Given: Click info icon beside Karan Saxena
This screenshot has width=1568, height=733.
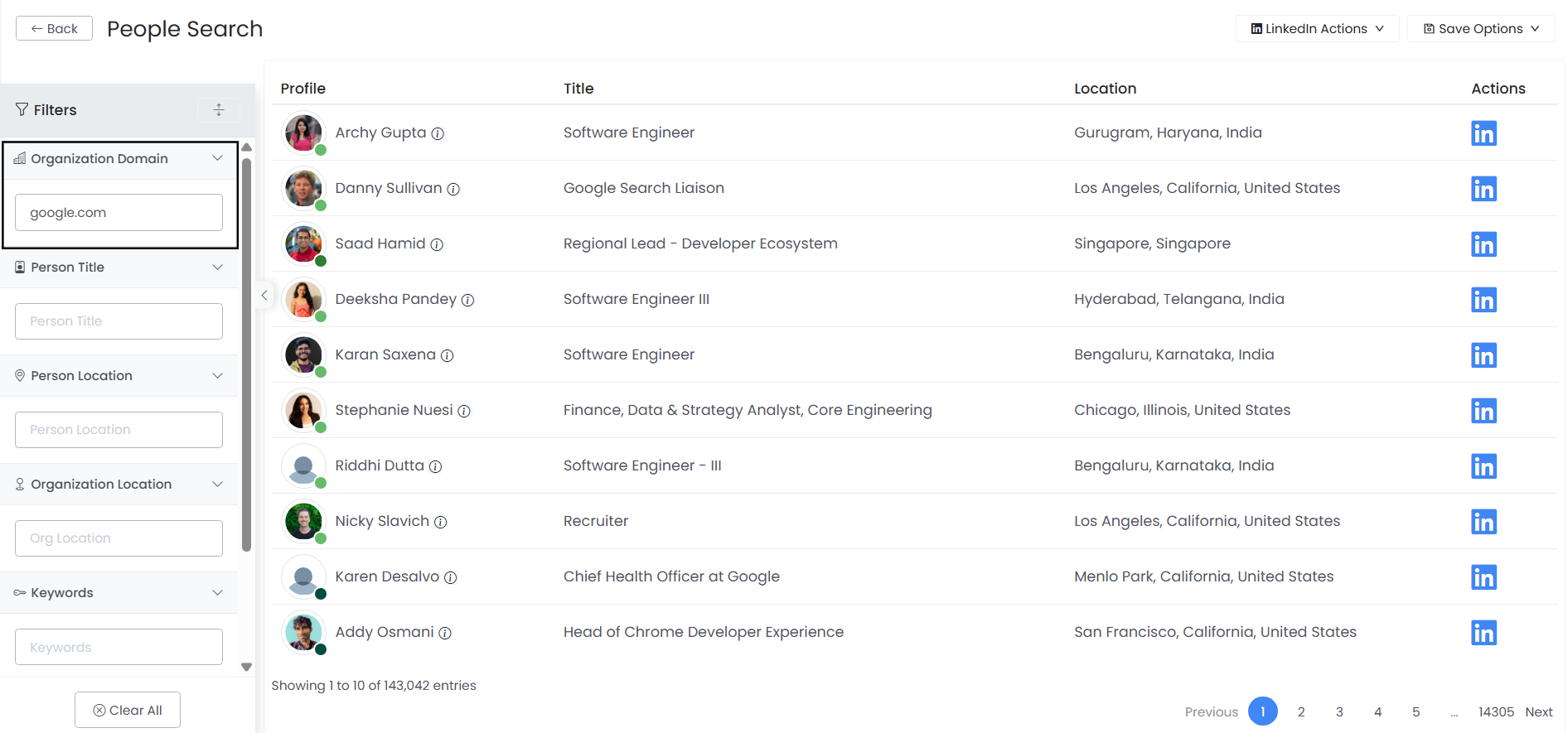Looking at the screenshot, I should (x=447, y=355).
